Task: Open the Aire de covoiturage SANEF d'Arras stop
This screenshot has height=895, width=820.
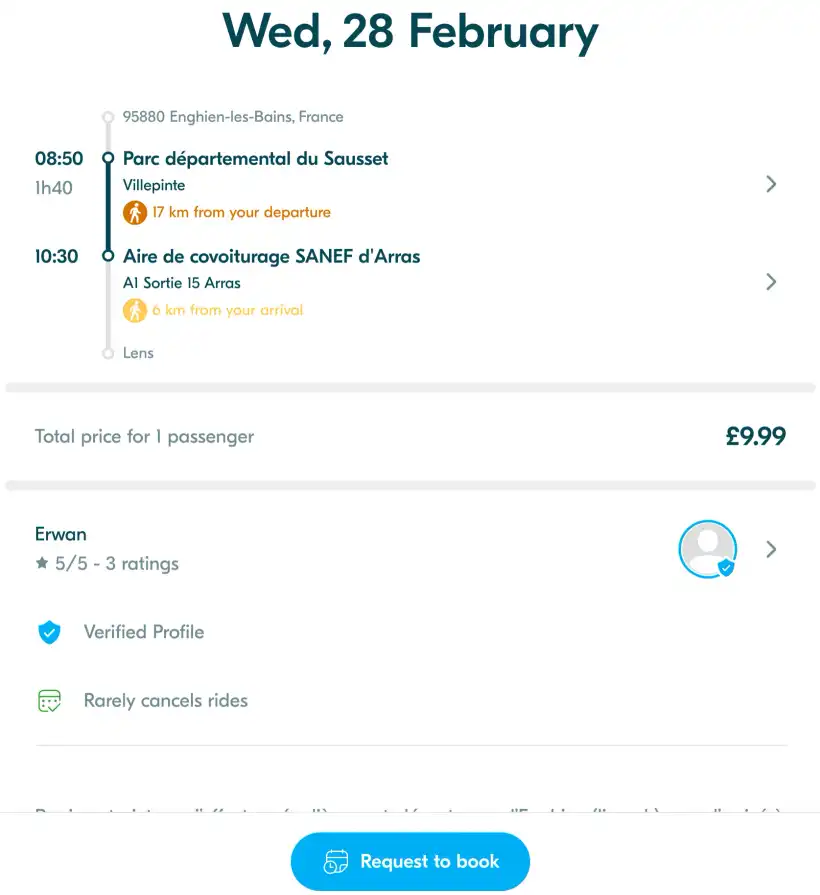Action: coord(271,257)
